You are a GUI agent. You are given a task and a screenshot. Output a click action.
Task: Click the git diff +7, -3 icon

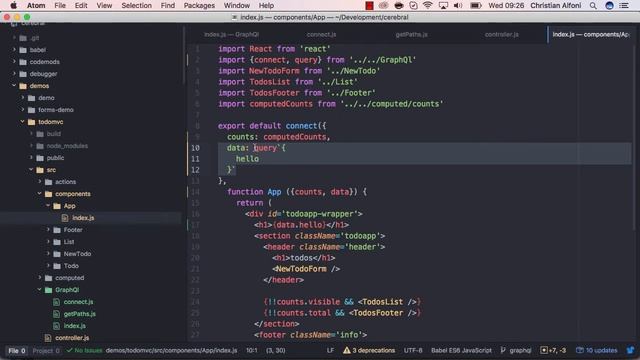pos(544,350)
